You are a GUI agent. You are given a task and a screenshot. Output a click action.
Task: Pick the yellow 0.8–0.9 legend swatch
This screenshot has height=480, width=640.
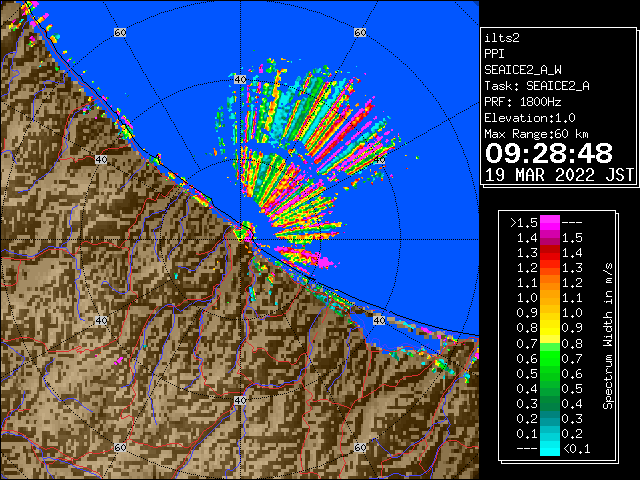click(550, 328)
